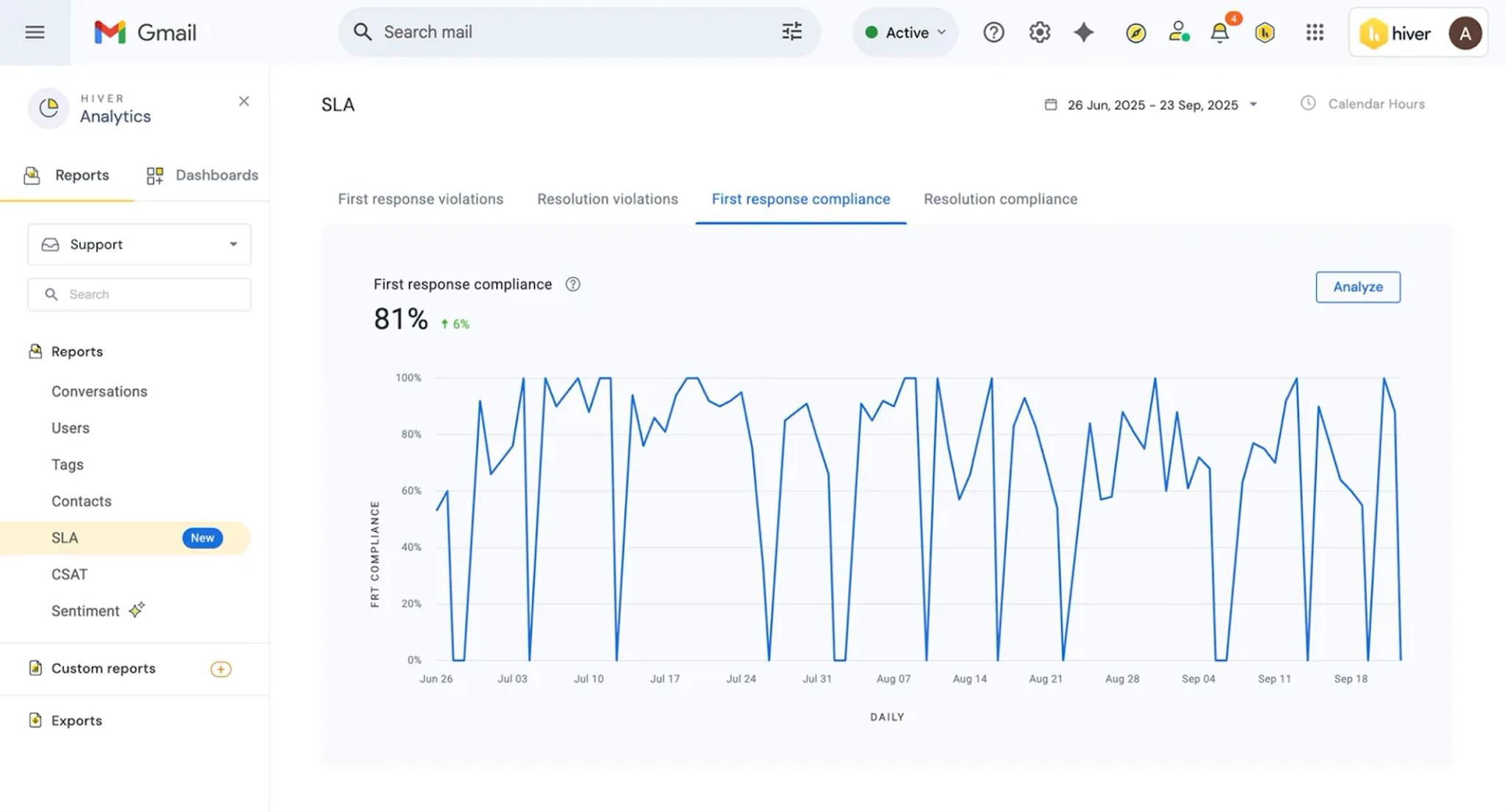Click the Aug 14 x-axis label

click(969, 679)
